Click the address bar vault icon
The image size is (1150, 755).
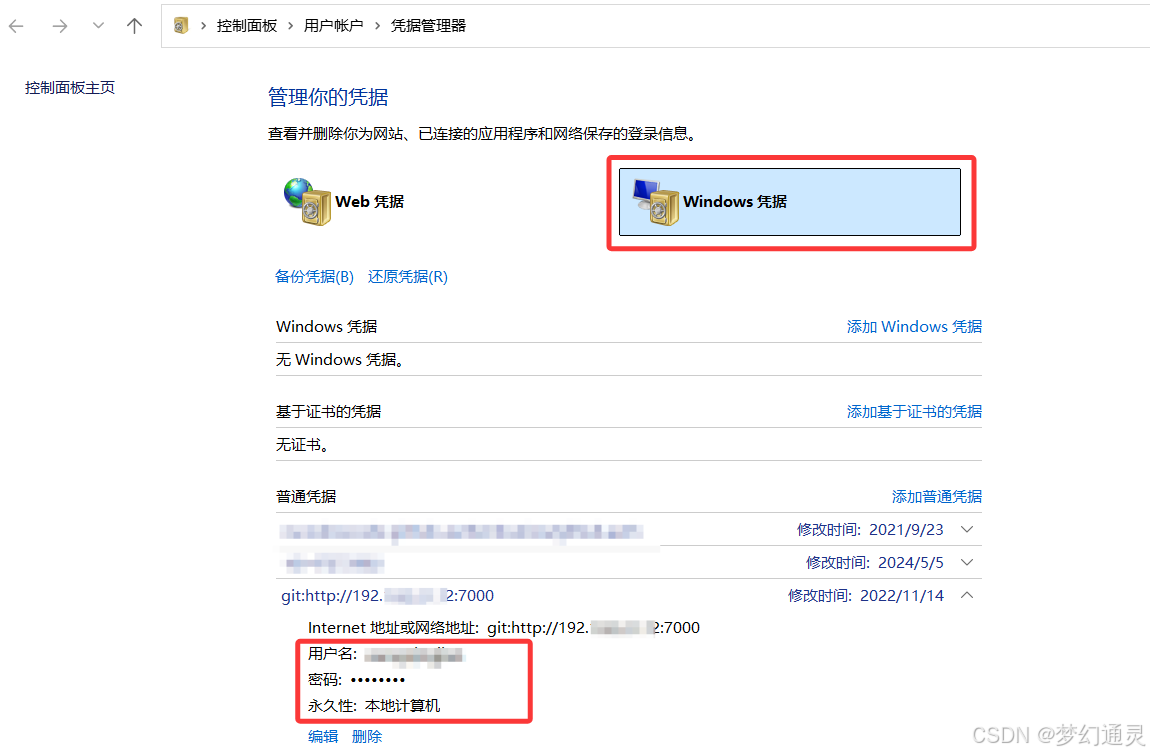click(180, 26)
